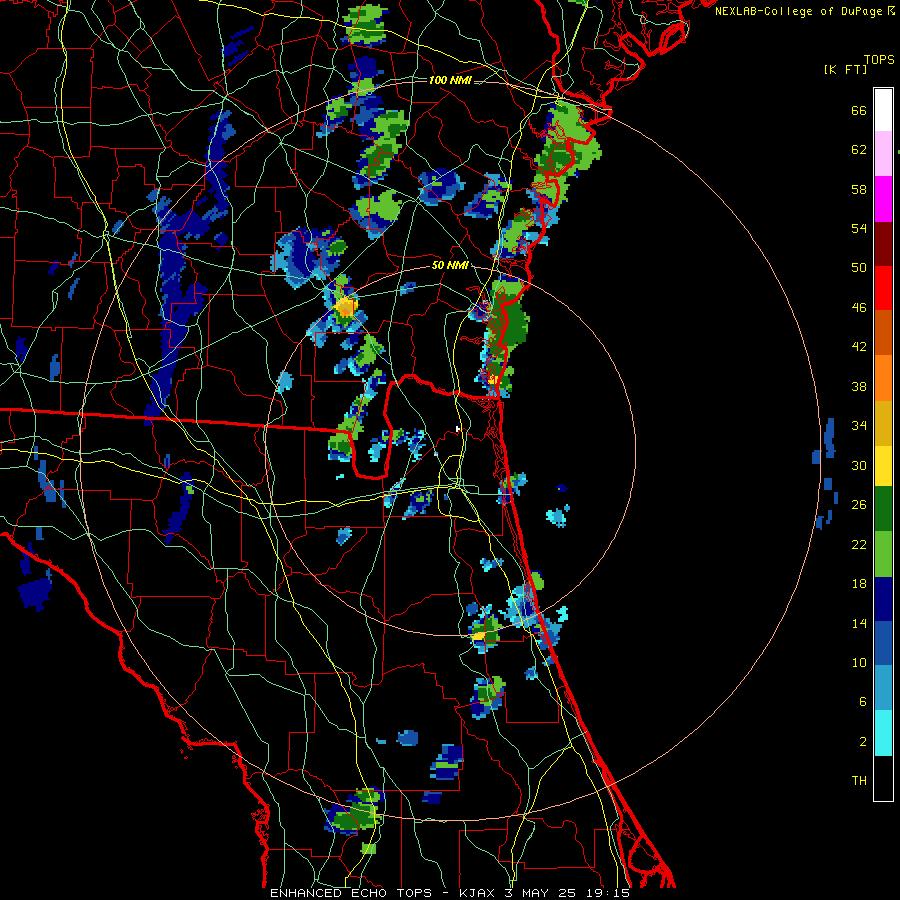Click the 34 legend value
Viewport: 900px width, 900px height.
[x=859, y=426]
